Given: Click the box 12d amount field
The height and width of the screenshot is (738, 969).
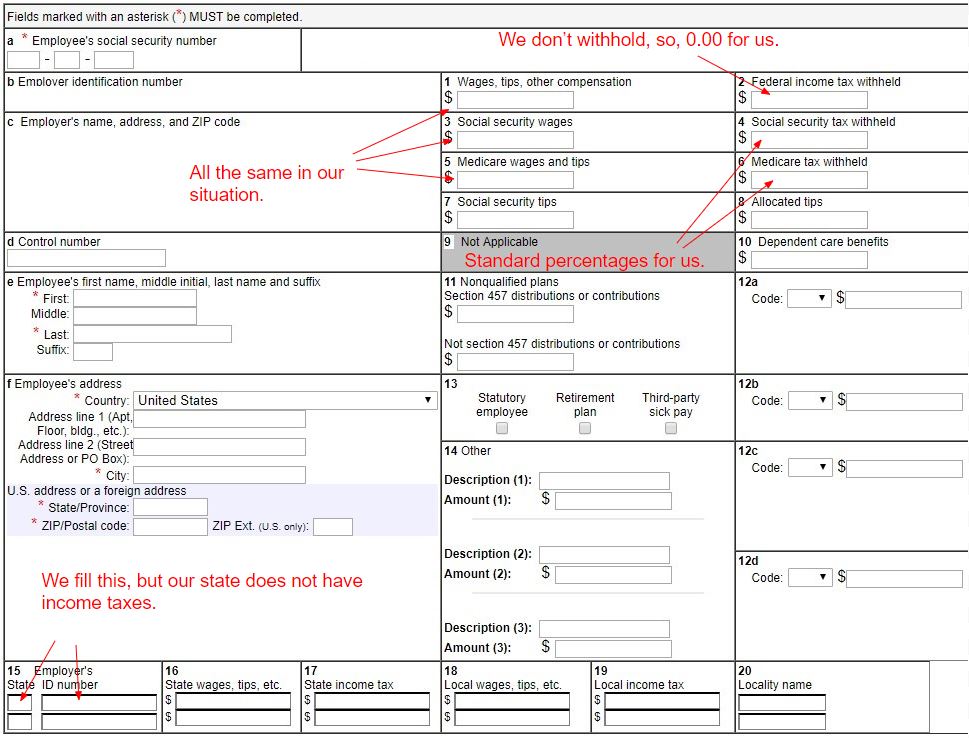Looking at the screenshot, I should (904, 579).
